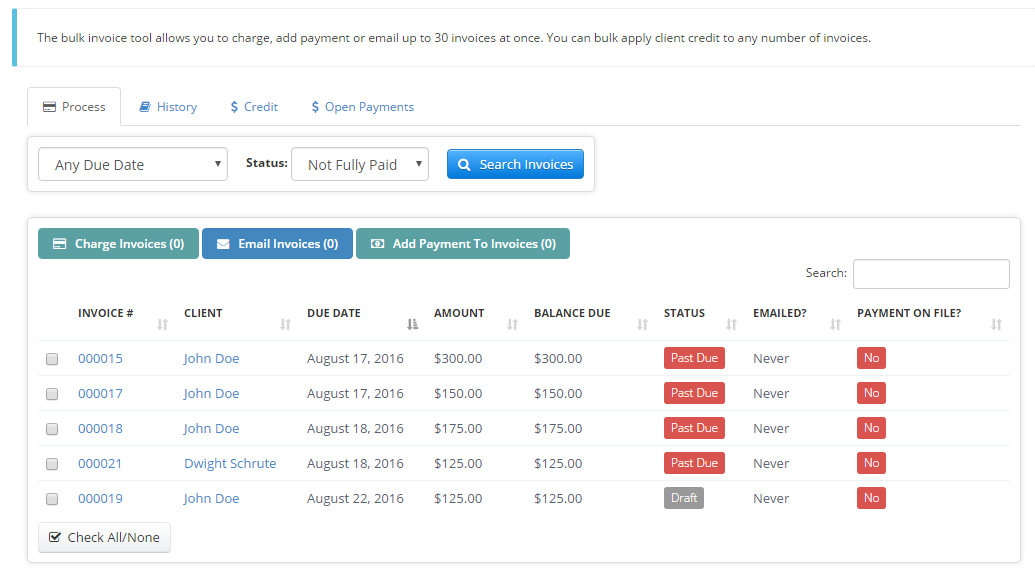Open invoice 000017 link
The image size is (1035, 572).
pyautogui.click(x=100, y=393)
